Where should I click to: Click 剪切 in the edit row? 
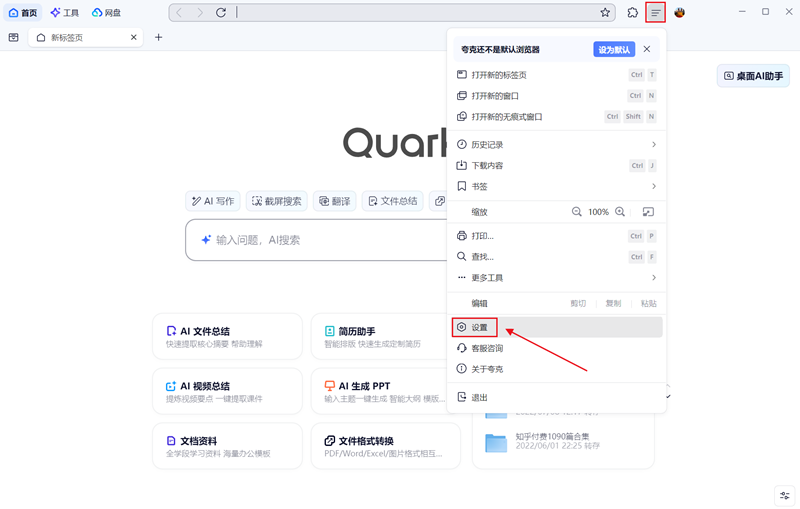pos(578,303)
